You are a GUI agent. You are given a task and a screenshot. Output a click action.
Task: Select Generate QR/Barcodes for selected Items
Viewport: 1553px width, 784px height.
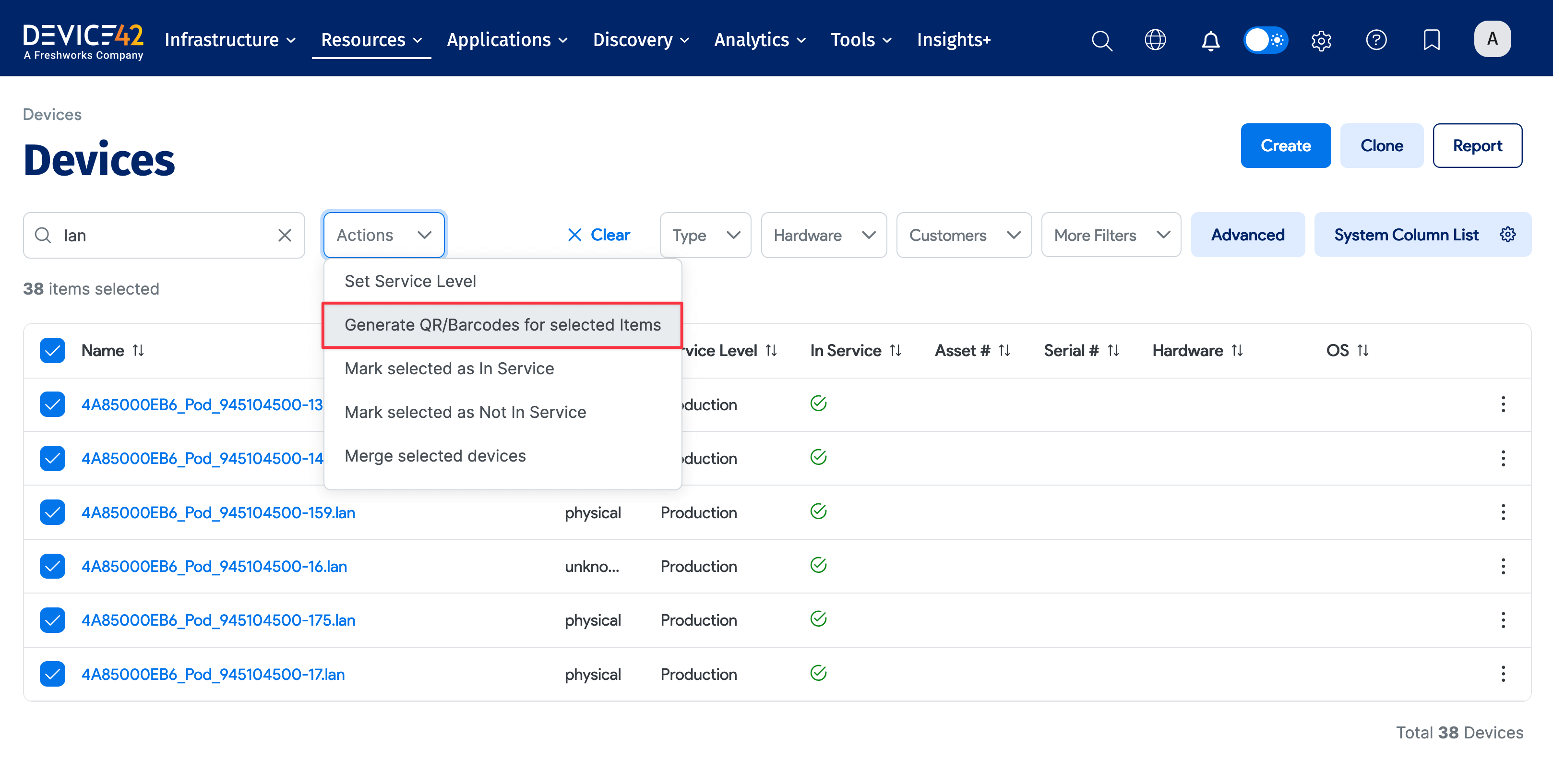(x=502, y=325)
